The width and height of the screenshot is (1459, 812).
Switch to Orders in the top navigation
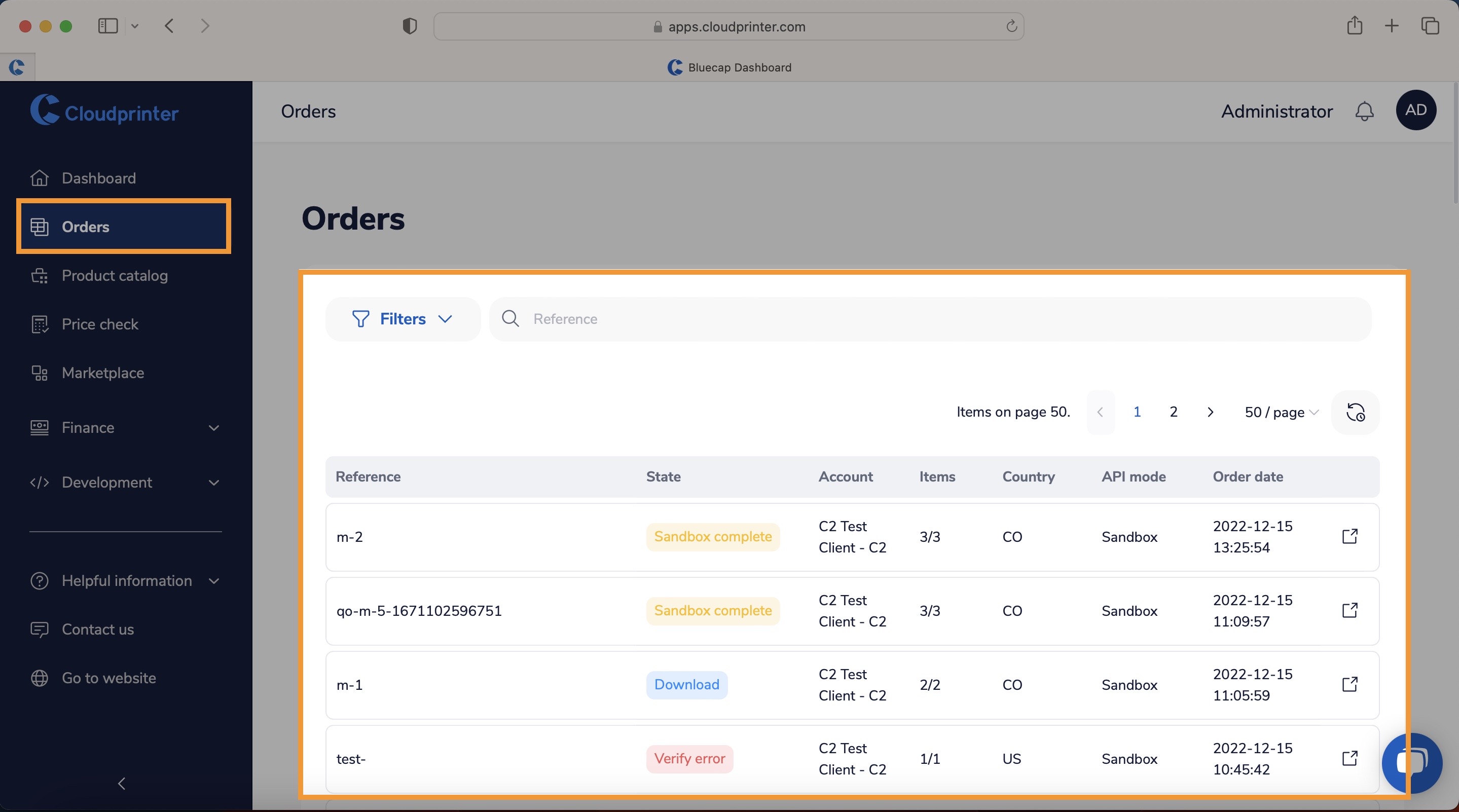pos(308,111)
